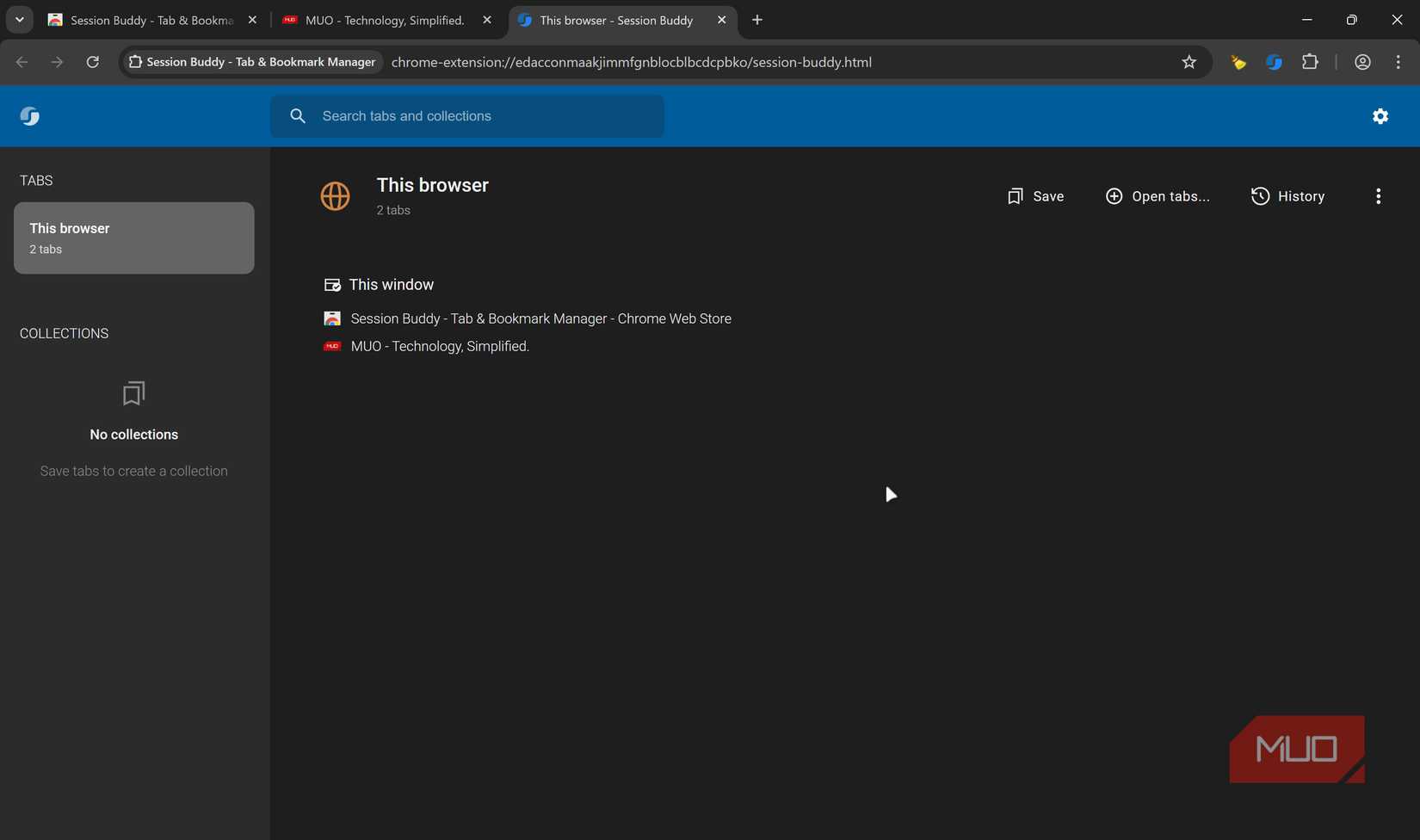
Task: Click the search magnifier icon
Action: [x=298, y=115]
